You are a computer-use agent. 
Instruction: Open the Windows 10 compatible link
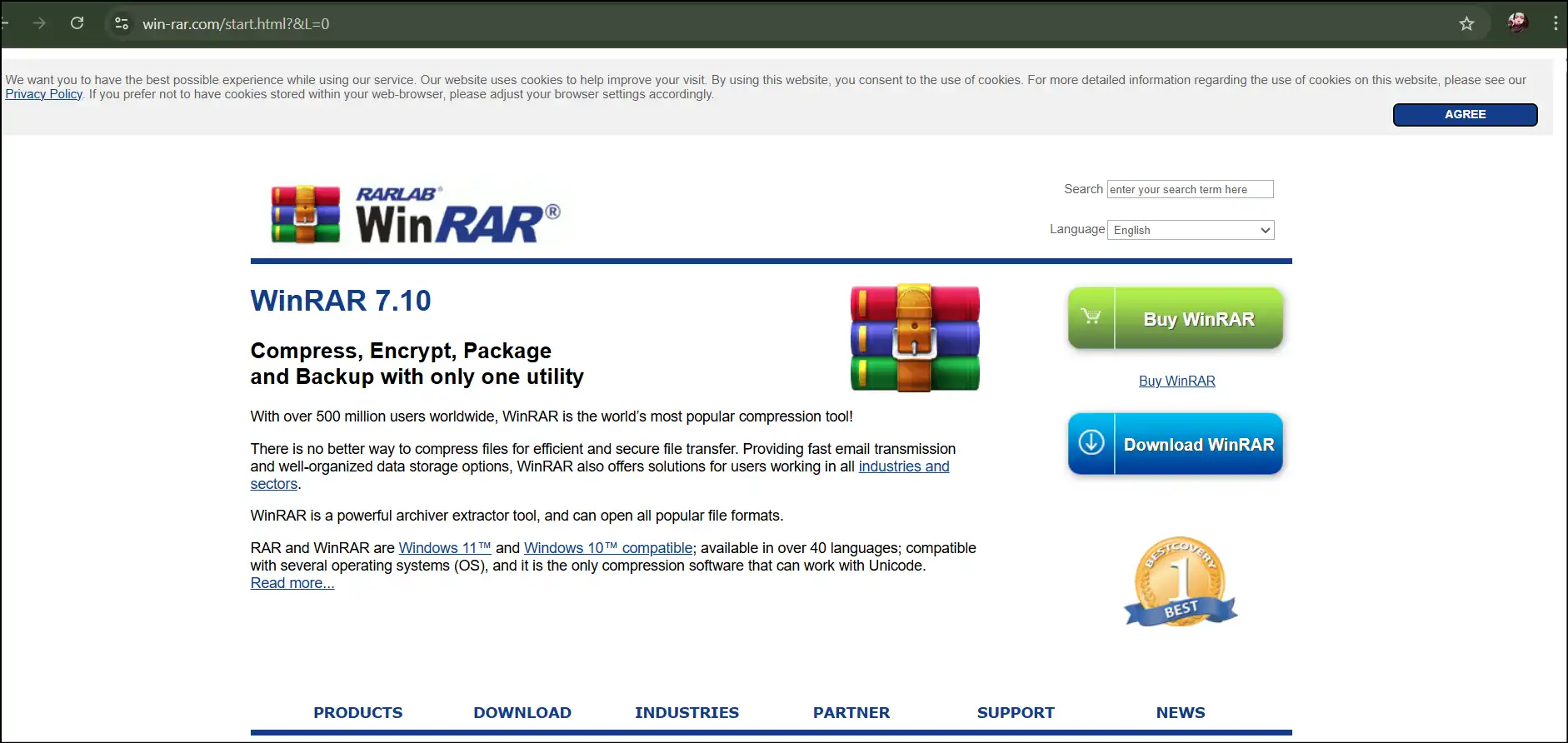pos(608,548)
